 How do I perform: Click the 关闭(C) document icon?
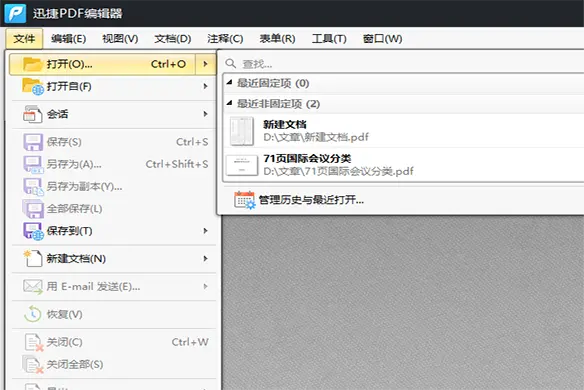(34, 342)
